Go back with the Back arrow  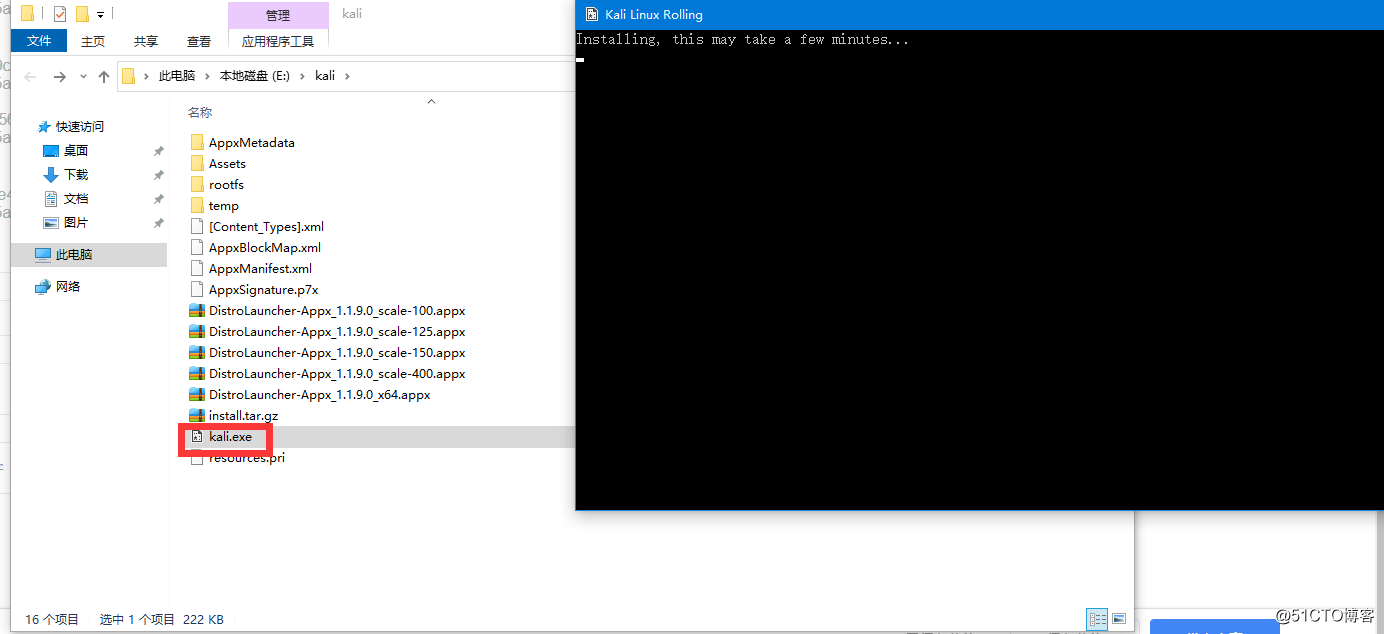(31, 77)
